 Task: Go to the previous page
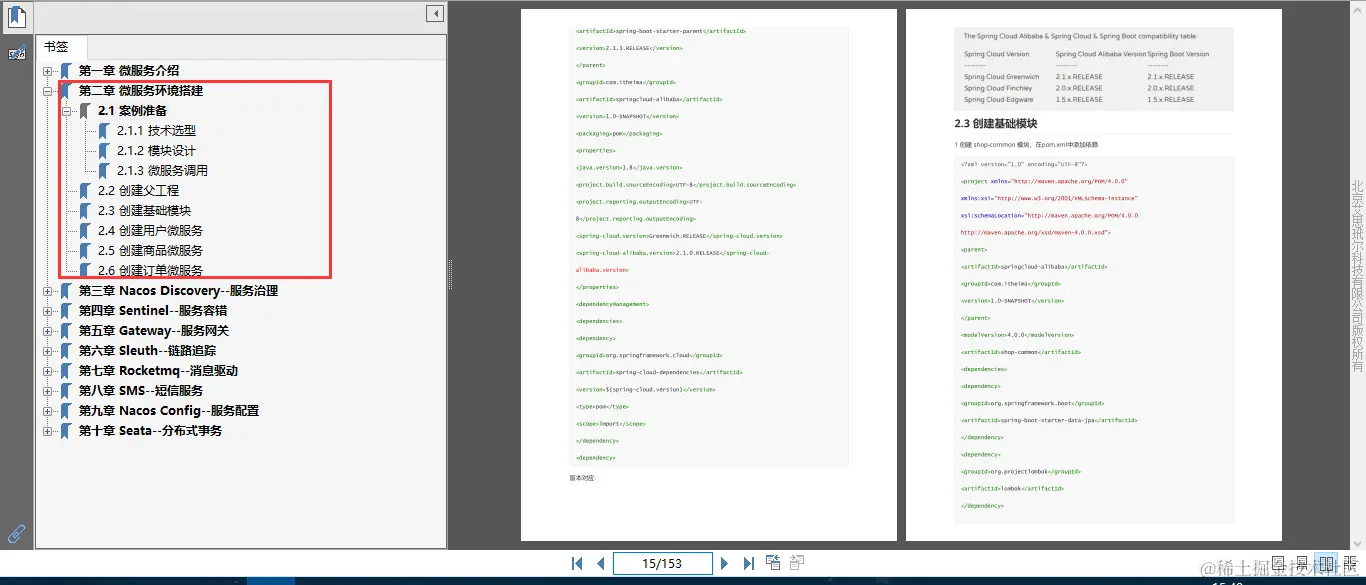click(x=600, y=563)
